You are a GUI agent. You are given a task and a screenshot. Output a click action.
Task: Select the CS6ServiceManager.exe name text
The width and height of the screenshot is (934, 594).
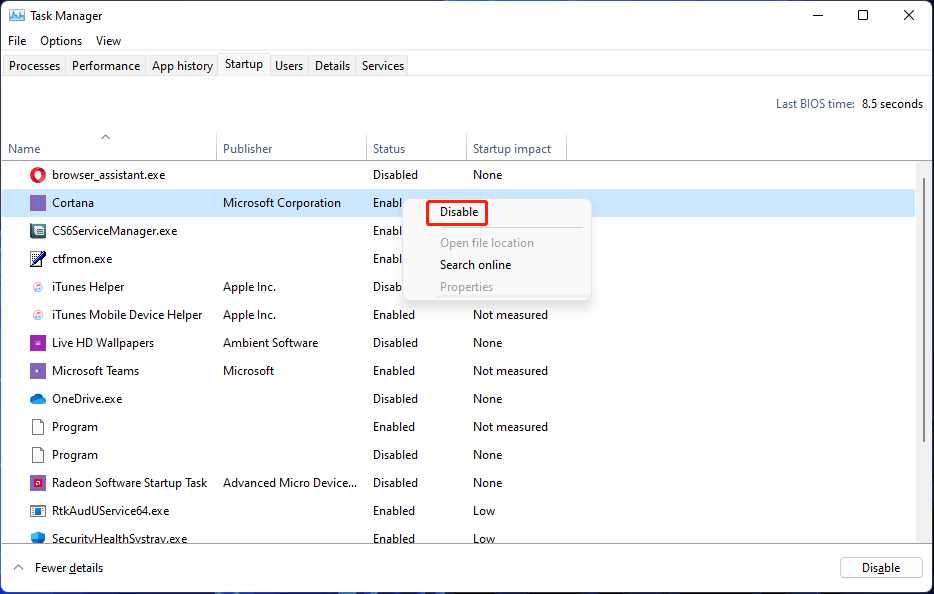[x=114, y=231]
